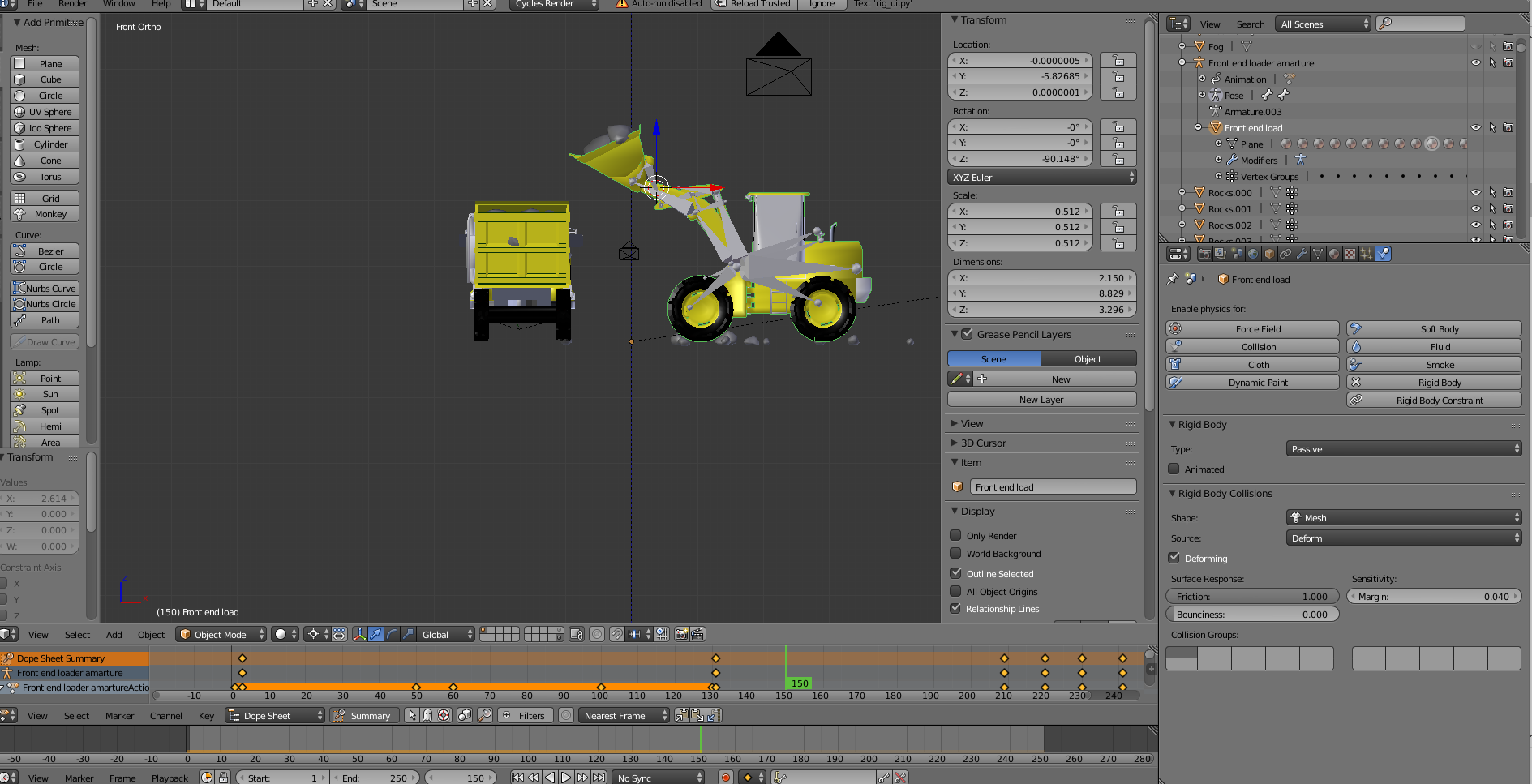This screenshot has height=784, width=1532.
Task: Open the Constraints properties tab (chain icon)
Action: pyautogui.click(x=1285, y=254)
